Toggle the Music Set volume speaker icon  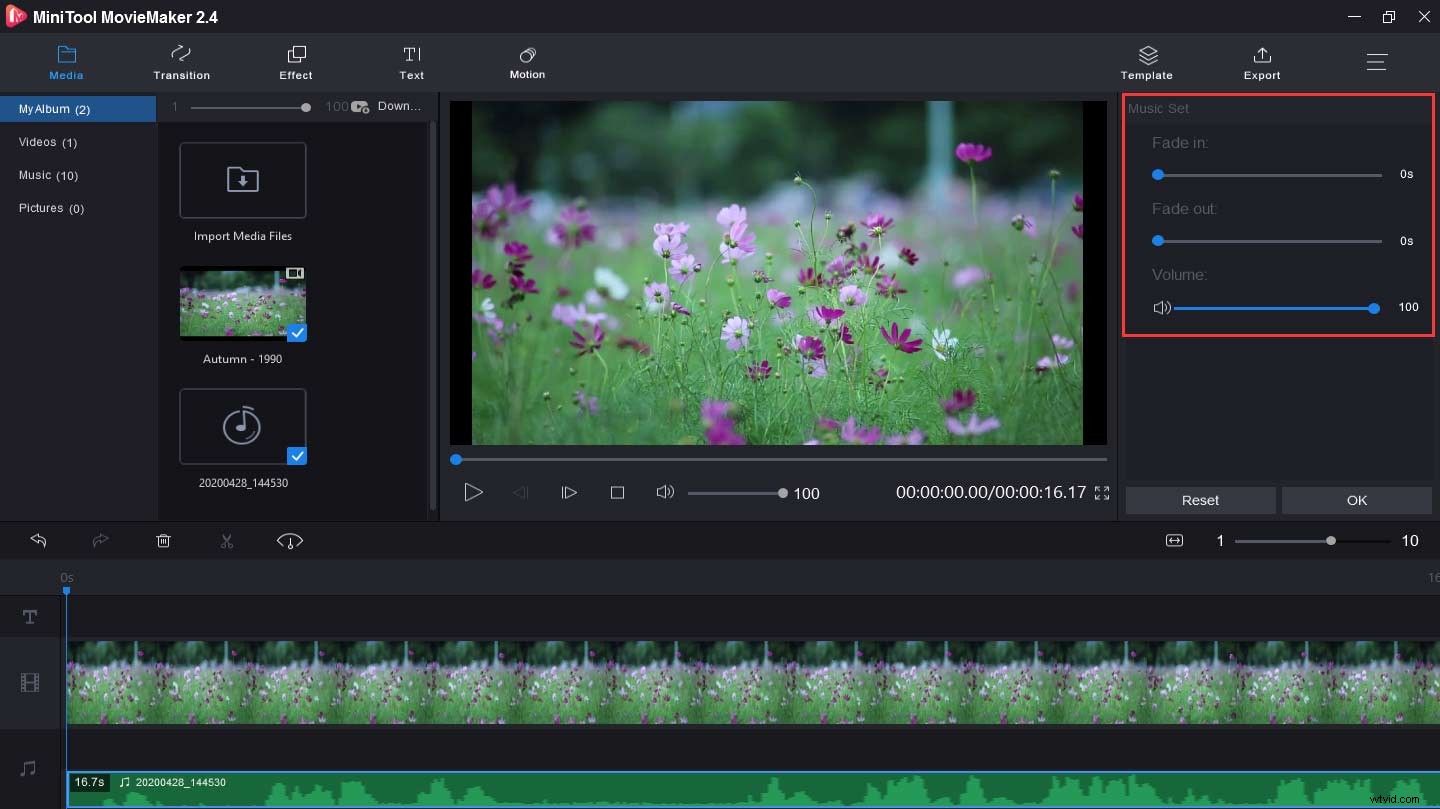[1161, 308]
